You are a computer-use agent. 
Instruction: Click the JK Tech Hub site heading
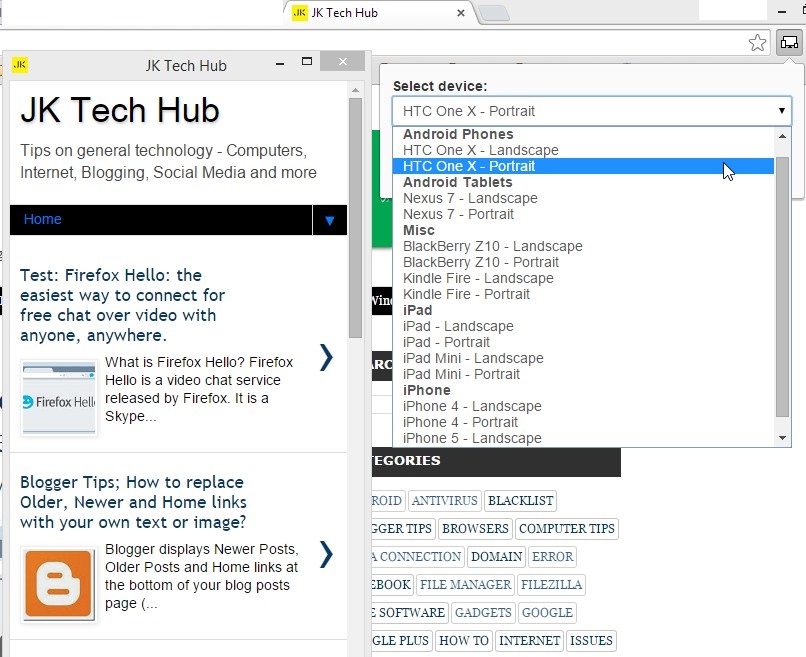tap(120, 110)
